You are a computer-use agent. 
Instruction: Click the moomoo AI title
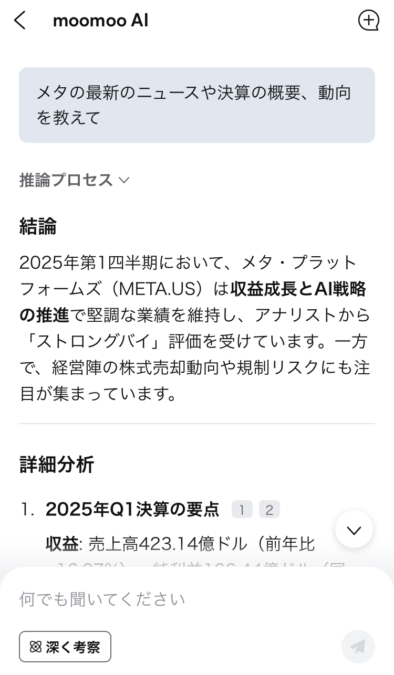[100, 20]
